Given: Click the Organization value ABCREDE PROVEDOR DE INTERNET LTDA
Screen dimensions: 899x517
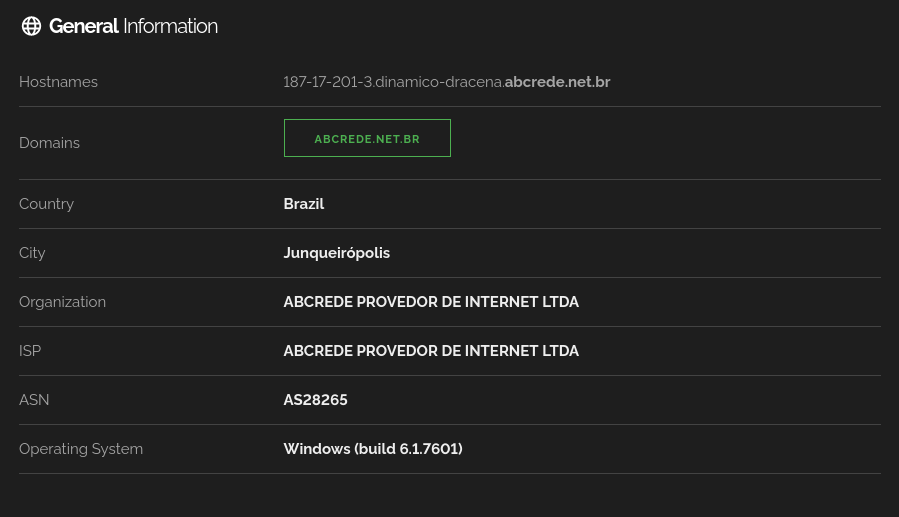Looking at the screenshot, I should pyautogui.click(x=431, y=302).
